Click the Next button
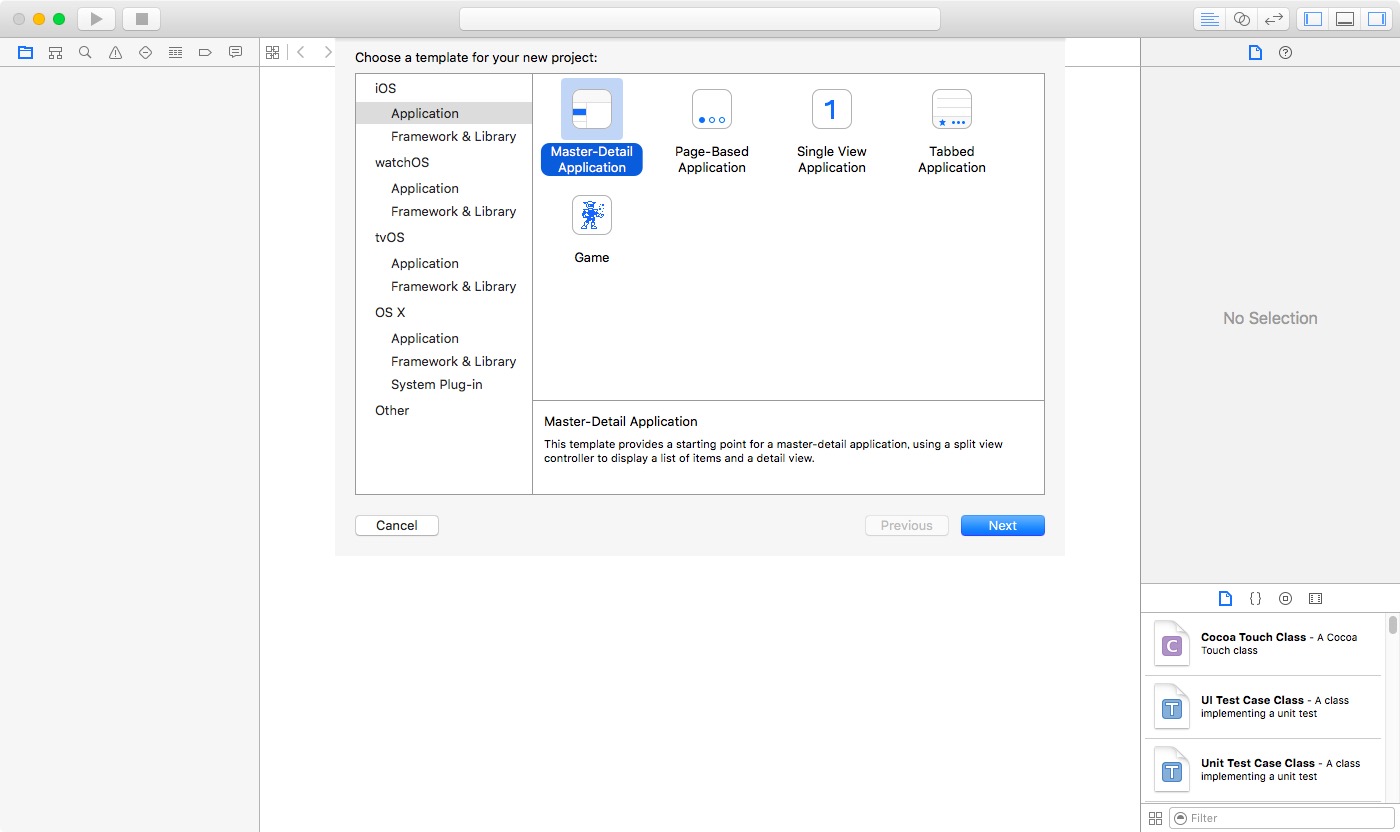 [x=1003, y=525]
